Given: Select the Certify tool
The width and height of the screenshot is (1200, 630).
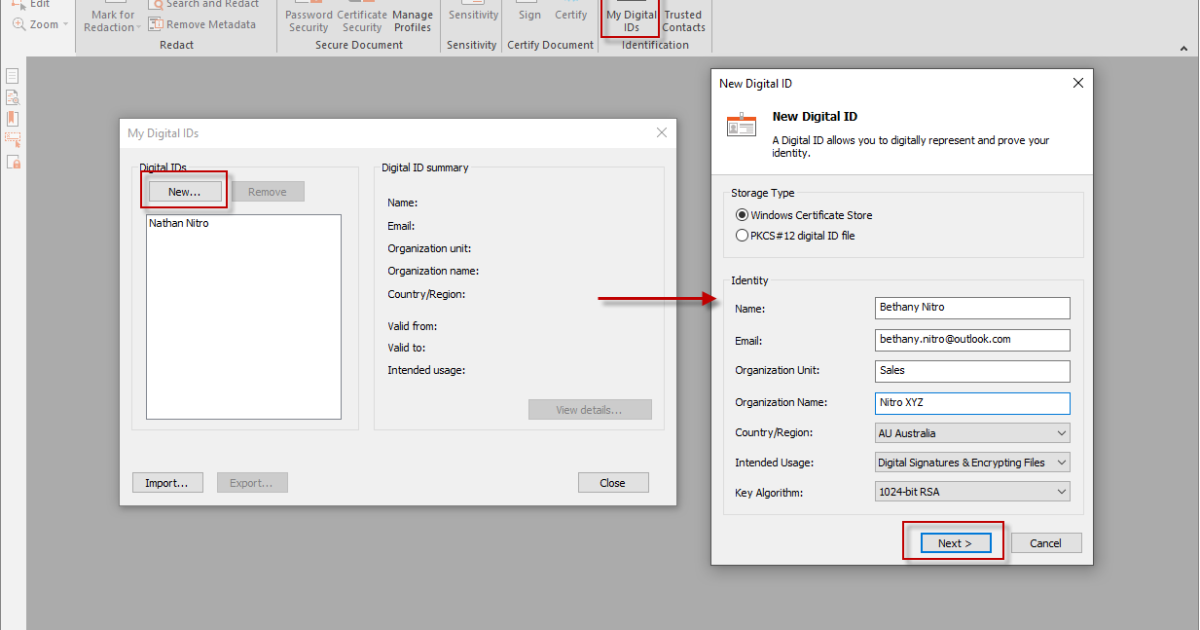Looking at the screenshot, I should [x=570, y=15].
